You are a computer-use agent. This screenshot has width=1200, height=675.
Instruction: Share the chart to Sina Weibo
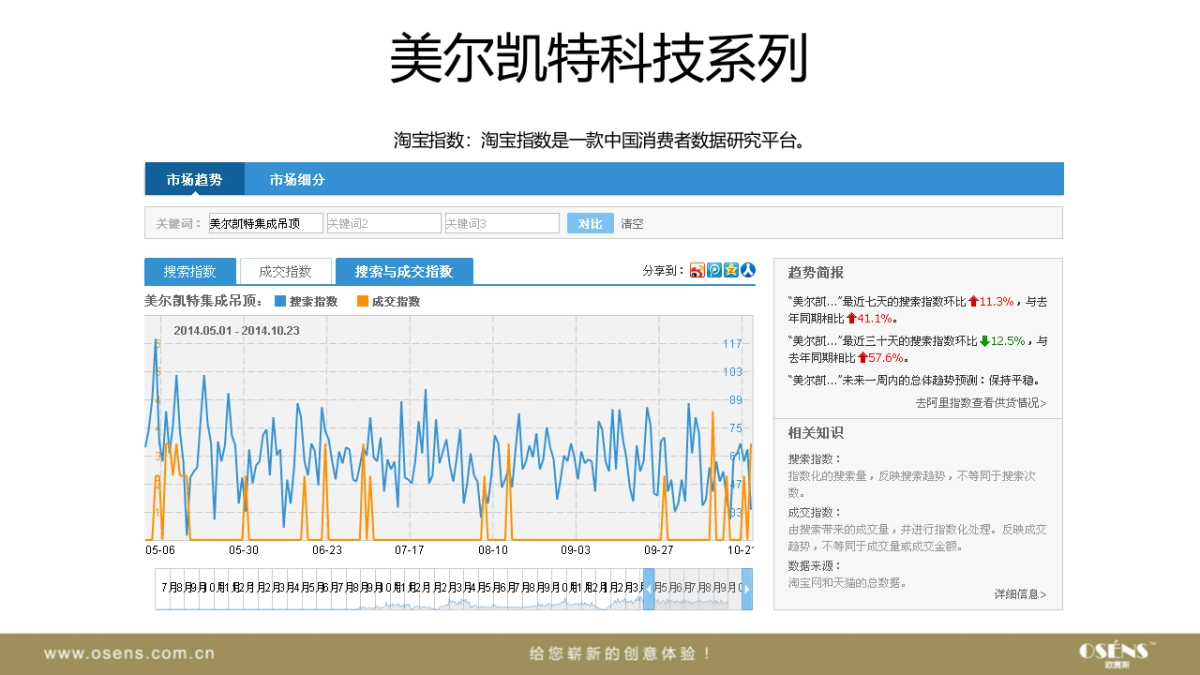(x=697, y=269)
